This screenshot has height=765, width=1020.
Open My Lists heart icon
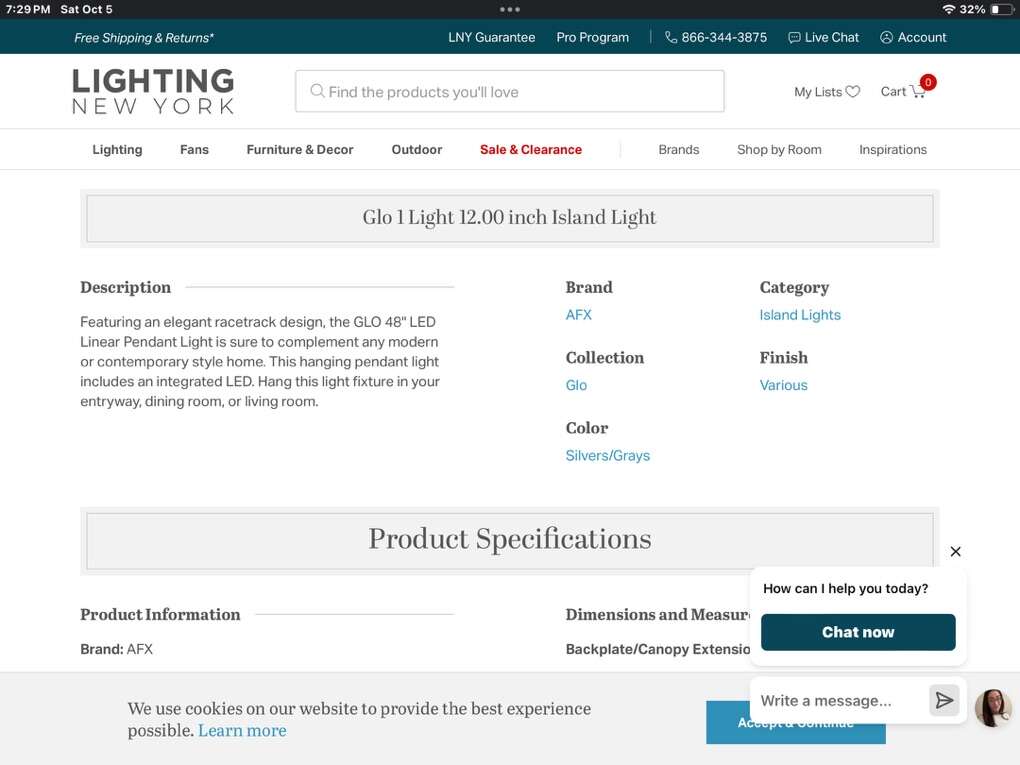tap(852, 92)
